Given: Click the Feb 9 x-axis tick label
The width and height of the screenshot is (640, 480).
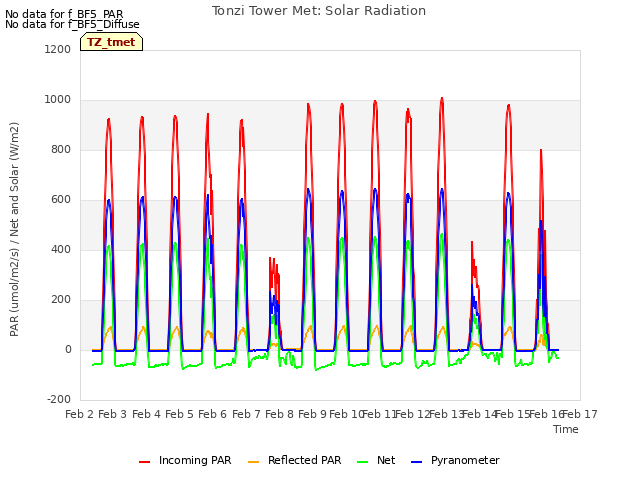Looking at the screenshot, I should [313, 414].
